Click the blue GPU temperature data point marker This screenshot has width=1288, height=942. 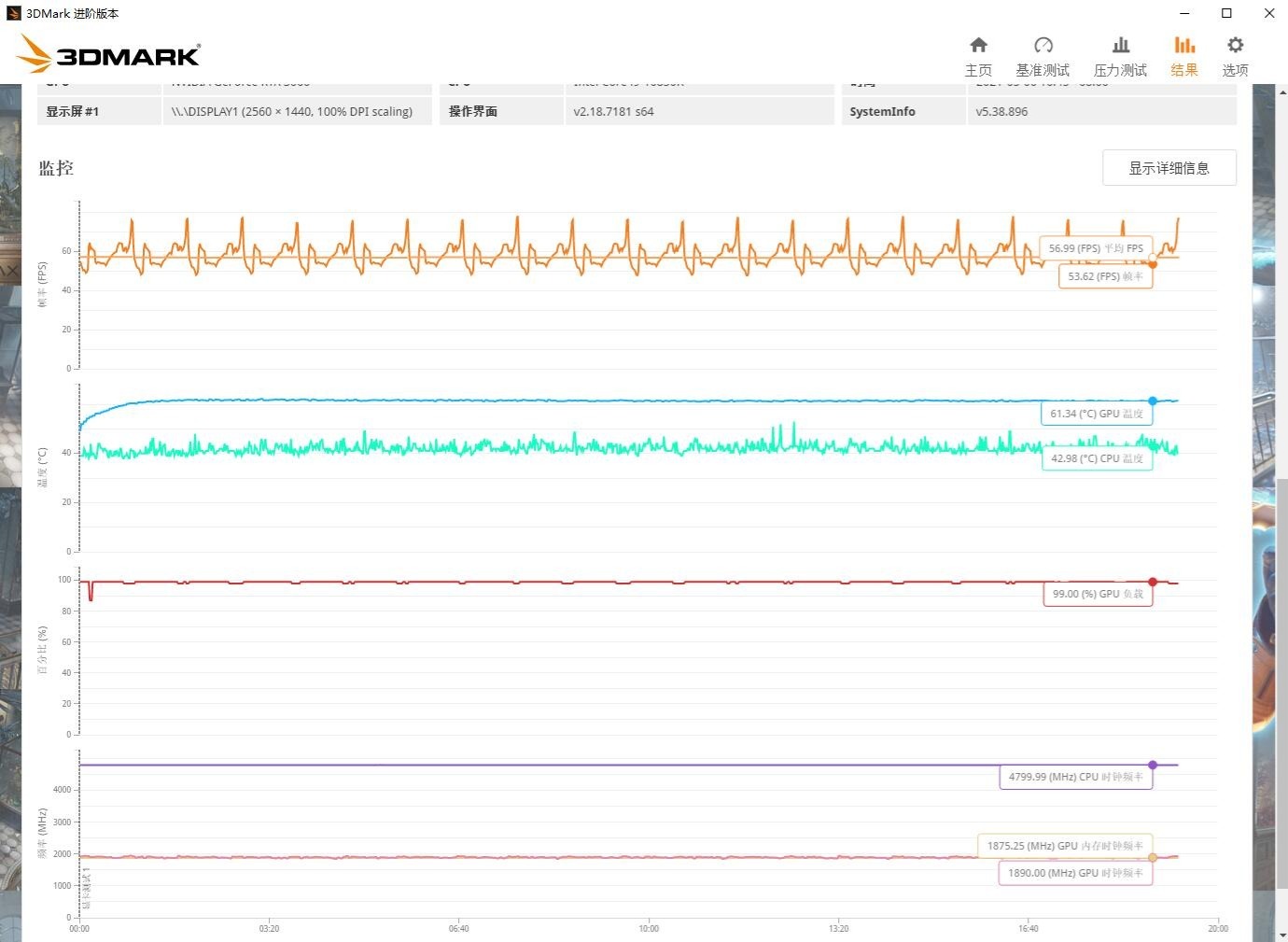pyautogui.click(x=1153, y=401)
